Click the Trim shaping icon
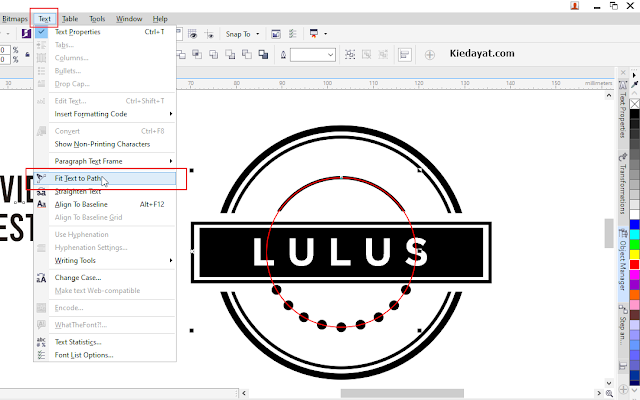The width and height of the screenshot is (640, 400). (180, 54)
